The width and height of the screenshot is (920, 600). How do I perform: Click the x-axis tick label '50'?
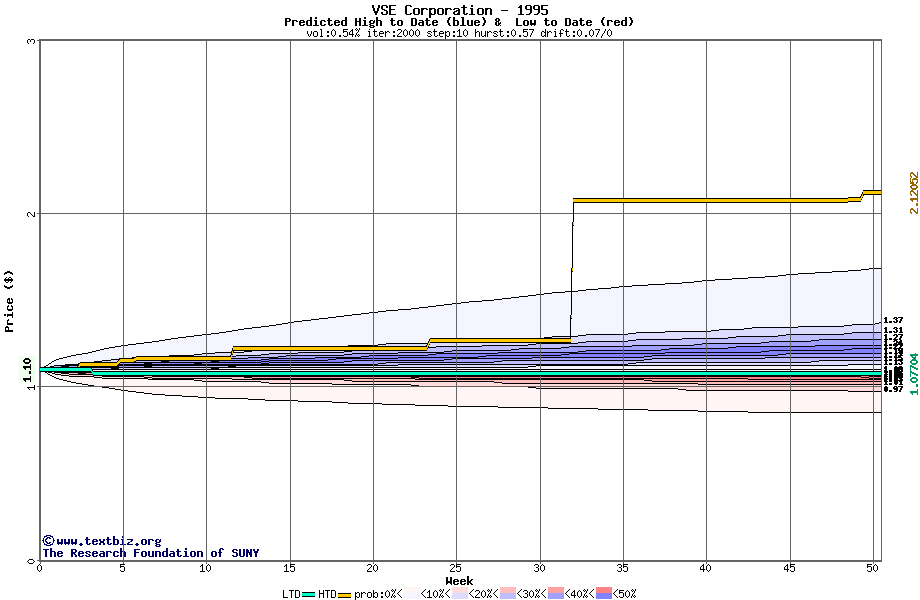point(873,568)
